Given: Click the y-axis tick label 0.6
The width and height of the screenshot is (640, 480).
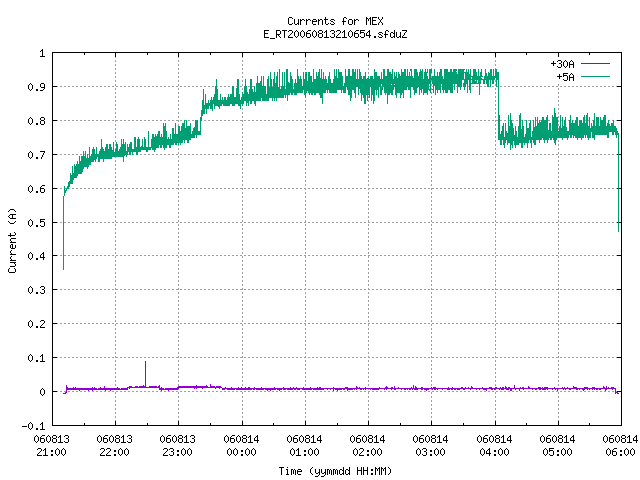Looking at the screenshot, I should [36, 189].
